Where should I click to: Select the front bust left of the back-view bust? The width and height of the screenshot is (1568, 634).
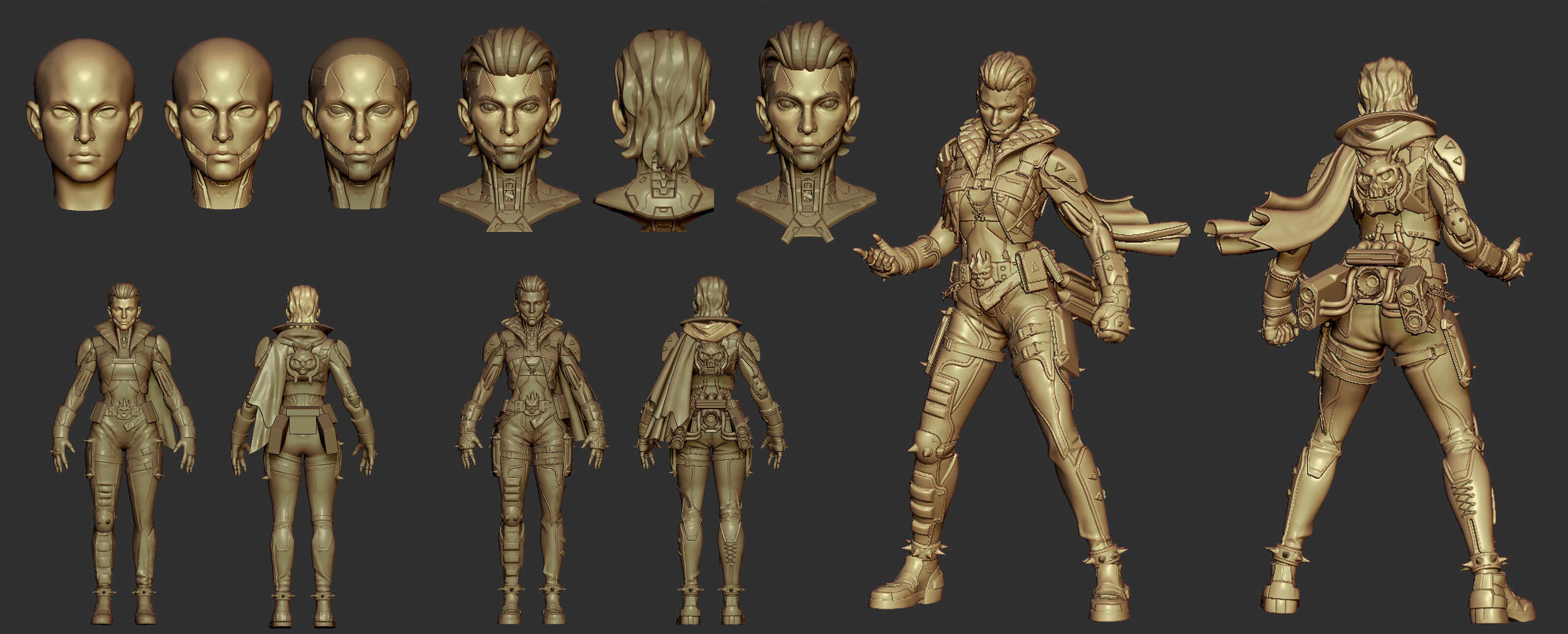coord(508,128)
